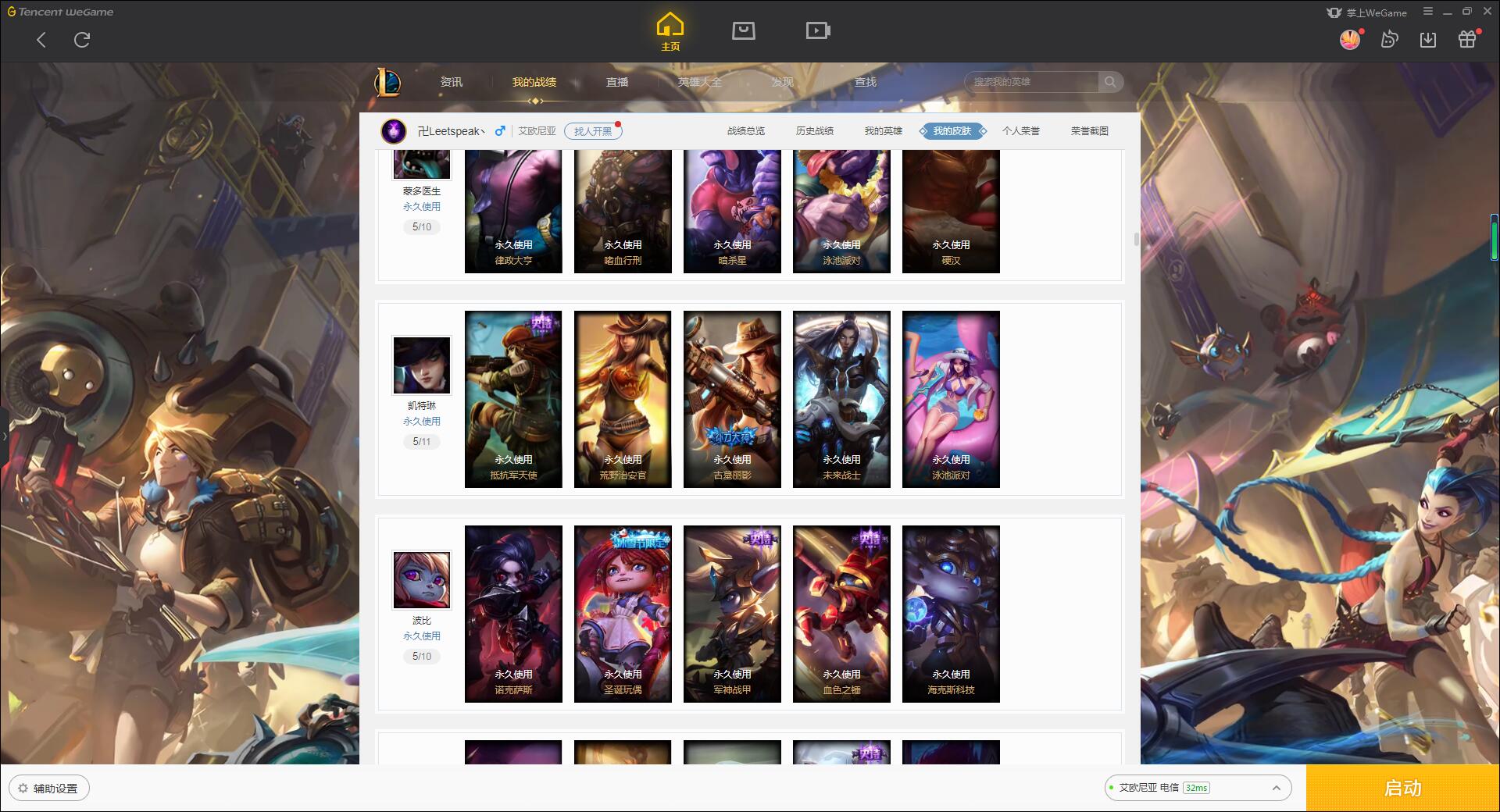
Task: Click in the 搜索我的英雄 search field
Action: [1031, 82]
